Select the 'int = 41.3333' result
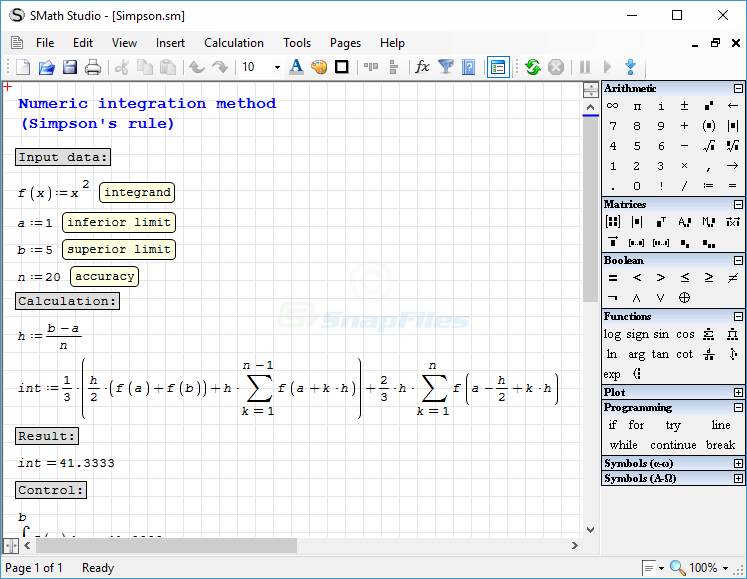The width and height of the screenshot is (747, 579). point(66,463)
